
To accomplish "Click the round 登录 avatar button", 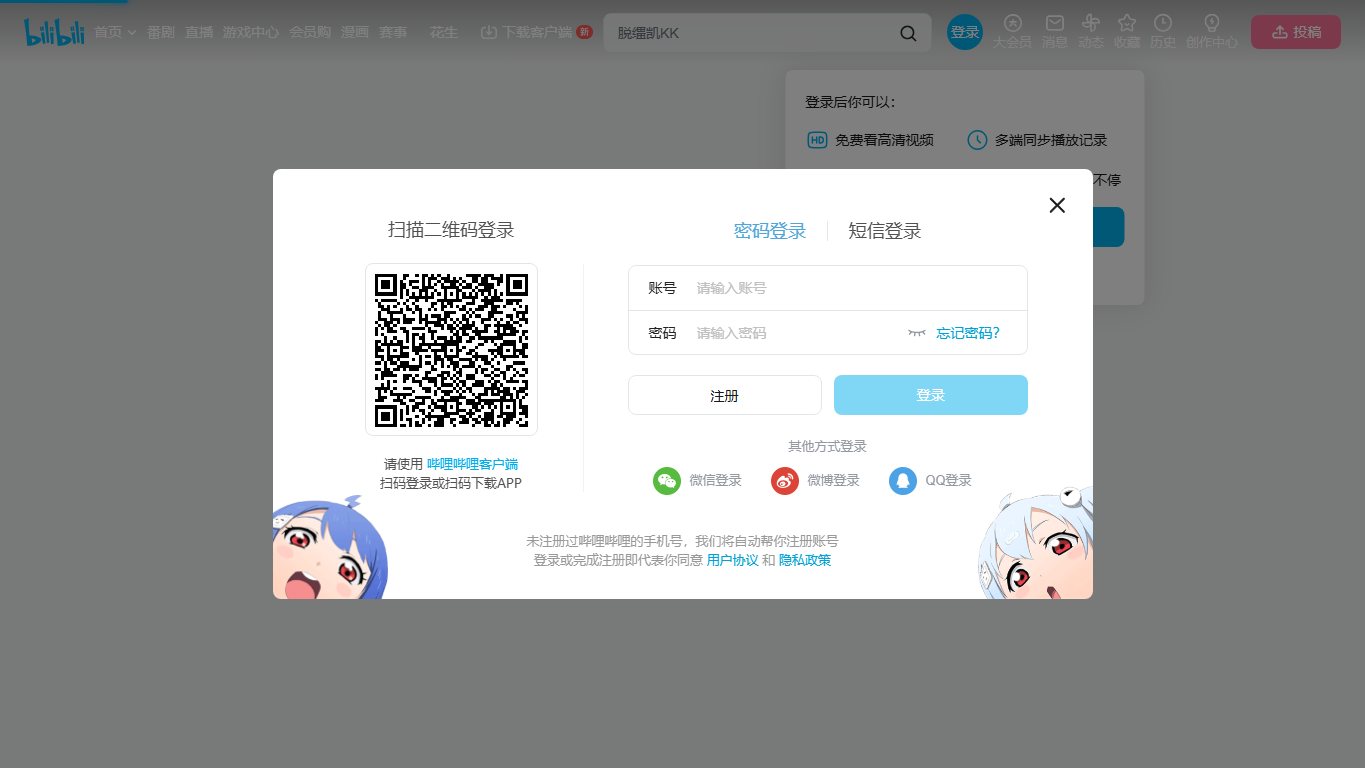I will (x=965, y=32).
